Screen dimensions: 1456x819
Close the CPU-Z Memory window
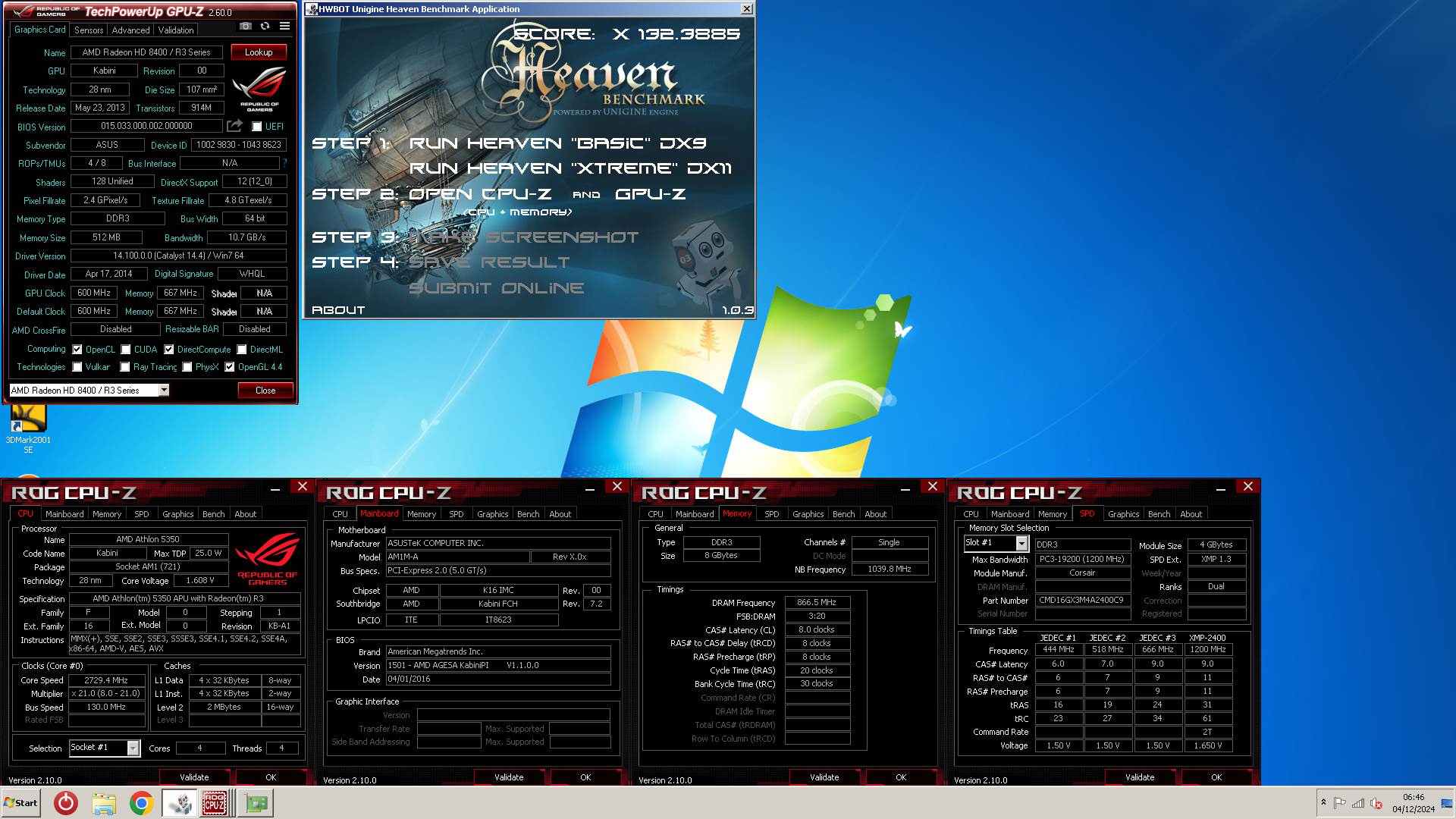click(933, 486)
